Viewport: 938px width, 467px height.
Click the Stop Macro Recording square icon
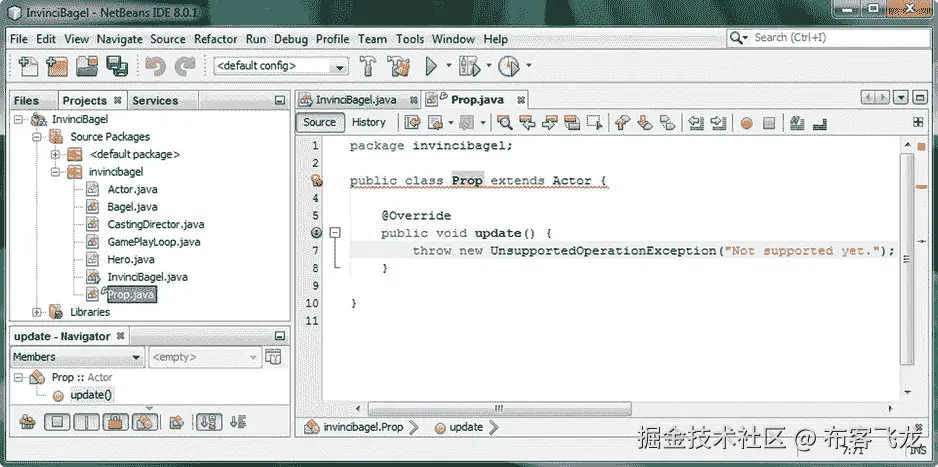coord(769,123)
